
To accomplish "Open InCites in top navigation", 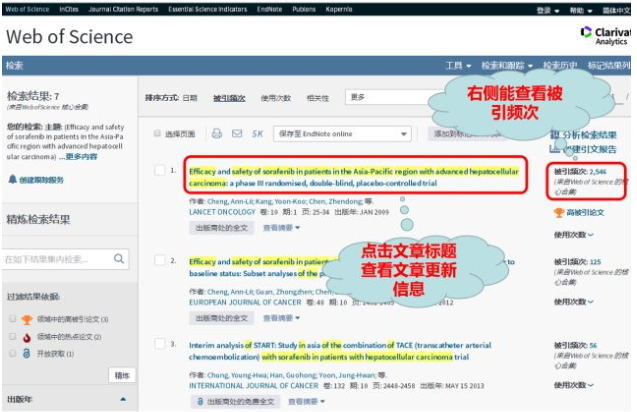I will (69, 9).
